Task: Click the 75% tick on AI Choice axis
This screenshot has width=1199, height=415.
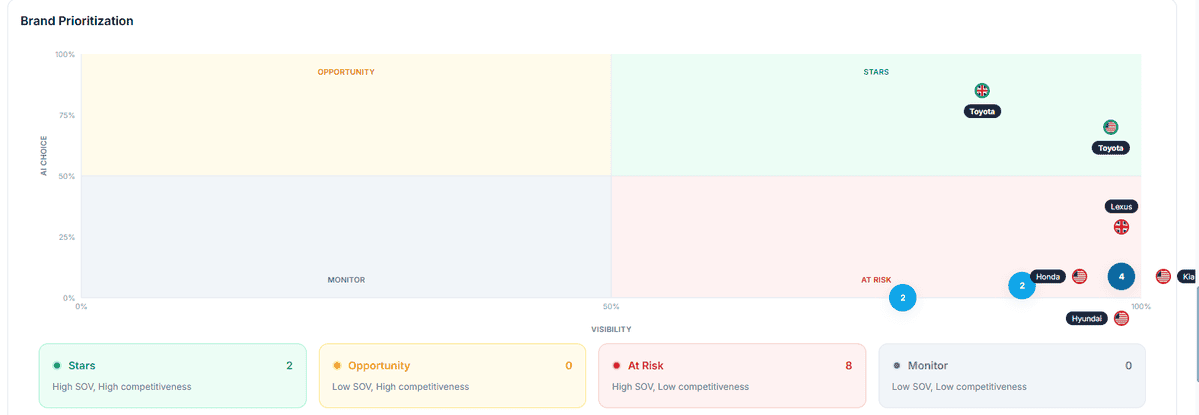Action: [66, 115]
